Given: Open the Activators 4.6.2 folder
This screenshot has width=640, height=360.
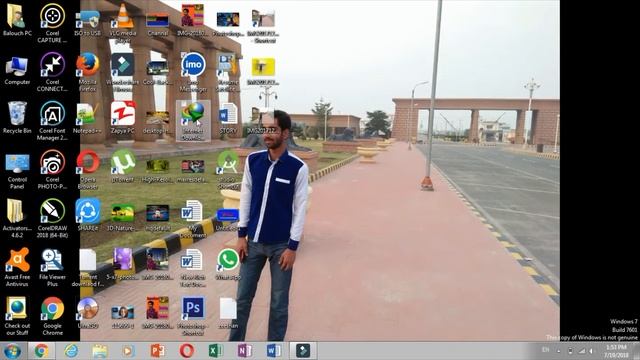Looking at the screenshot, I should point(17,218).
